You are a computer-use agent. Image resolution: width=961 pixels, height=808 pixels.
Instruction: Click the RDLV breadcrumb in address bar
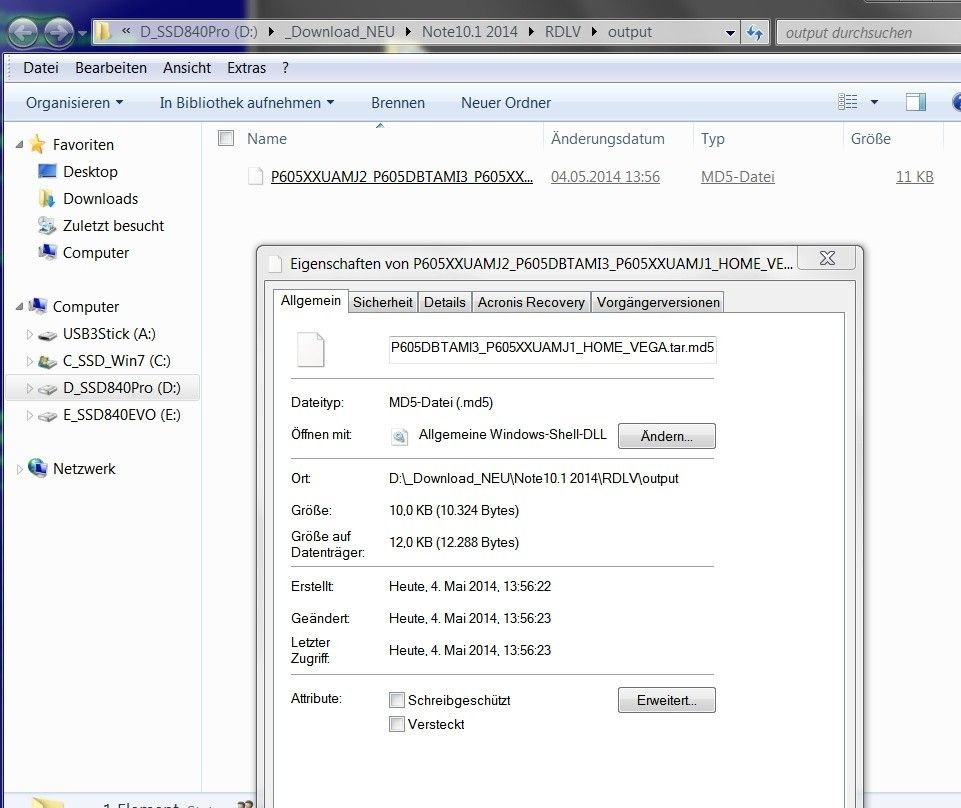click(563, 32)
